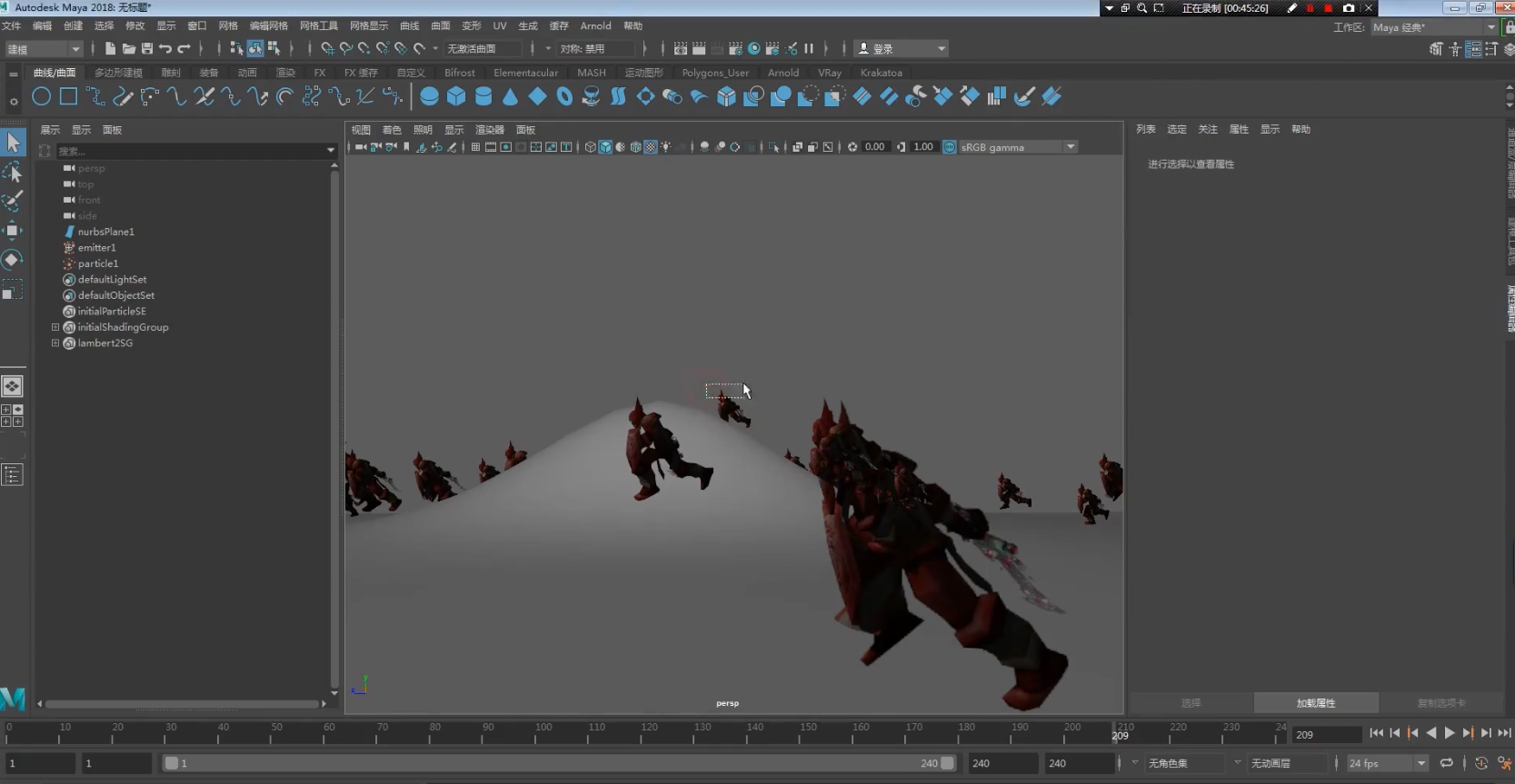Pick the Pencil curve tool

[x=123, y=96]
